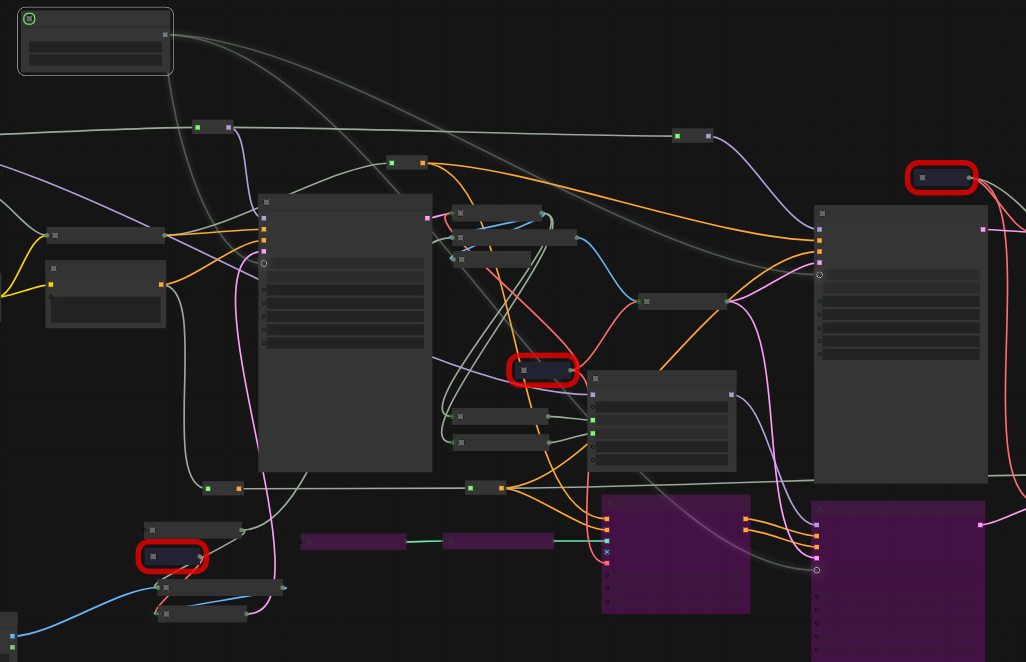Click the green-circled collapse icon on the selected node
Image resolution: width=1026 pixels, height=662 pixels.
coord(29,19)
